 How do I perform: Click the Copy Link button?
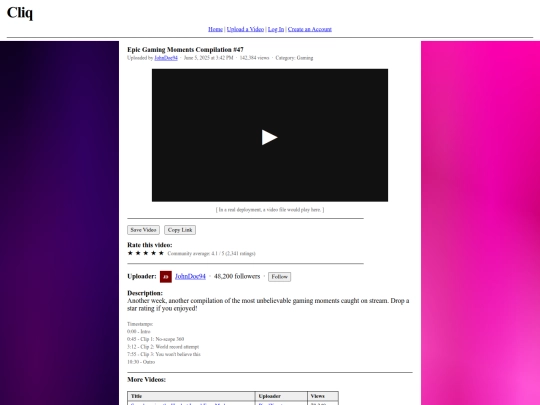[180, 230]
